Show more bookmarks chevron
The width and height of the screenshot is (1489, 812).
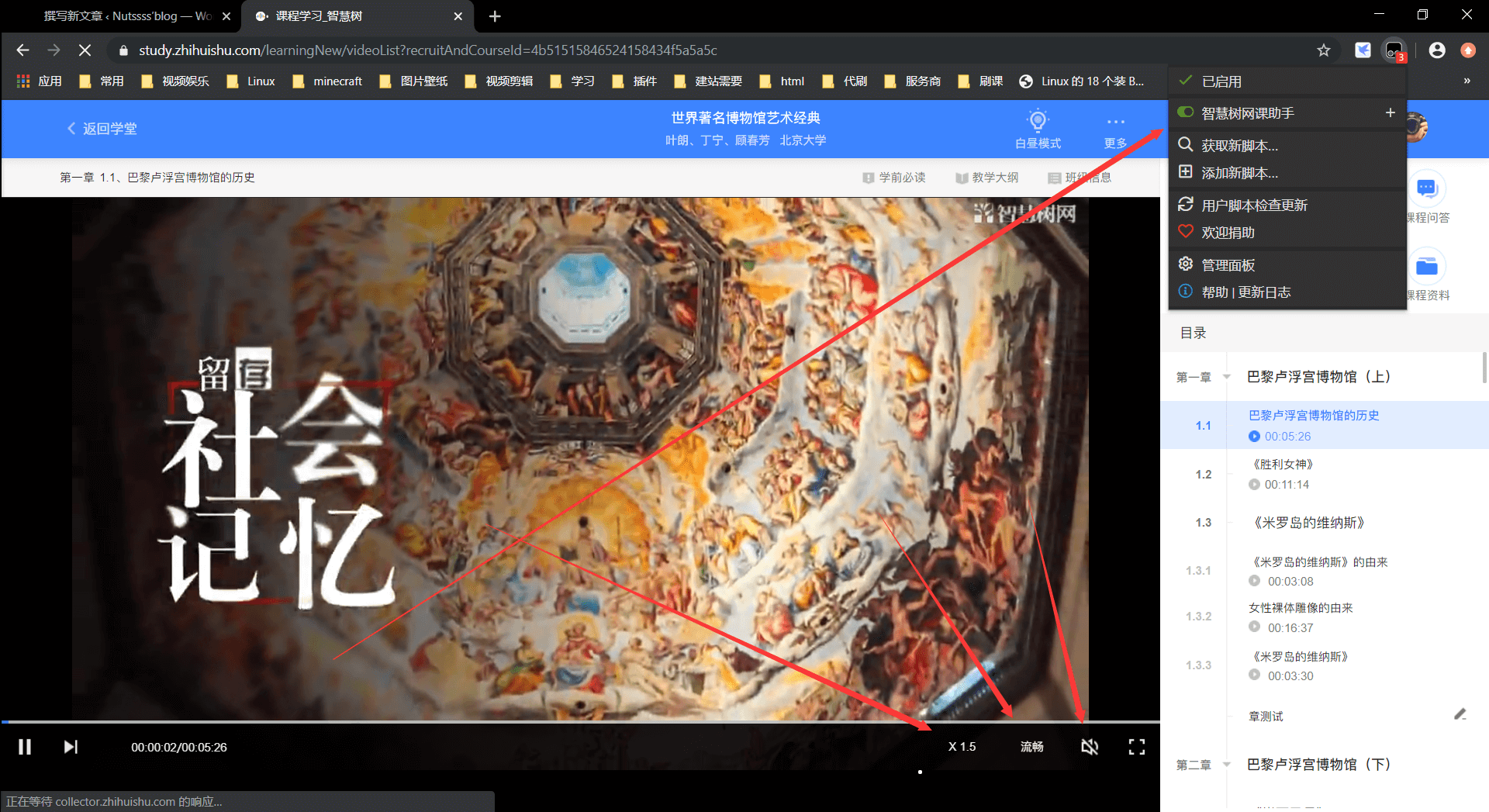pyautogui.click(x=1467, y=81)
